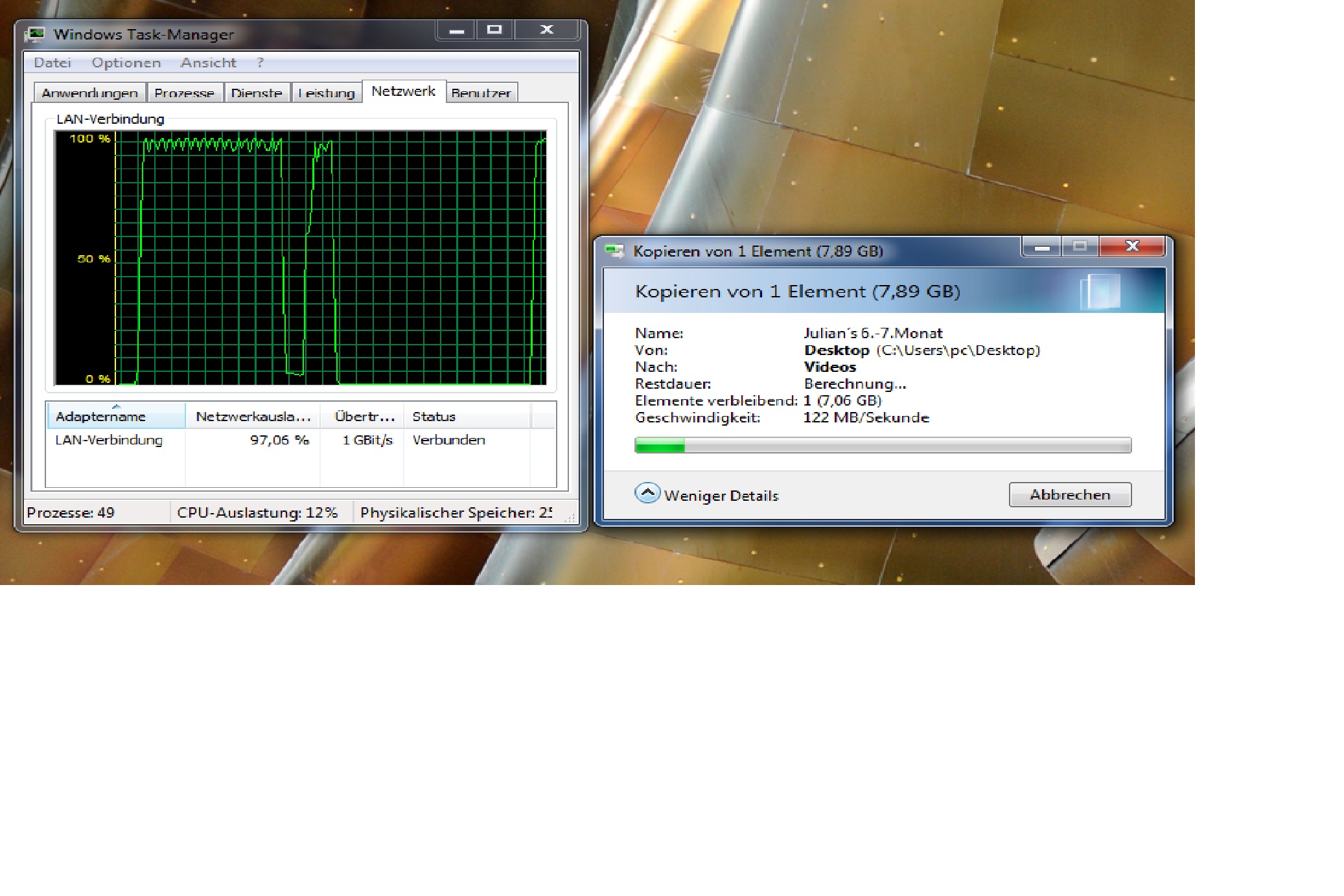Collapse details with Weniger Details chevron
Image resolution: width=1344 pixels, height=896 pixels.
[647, 494]
